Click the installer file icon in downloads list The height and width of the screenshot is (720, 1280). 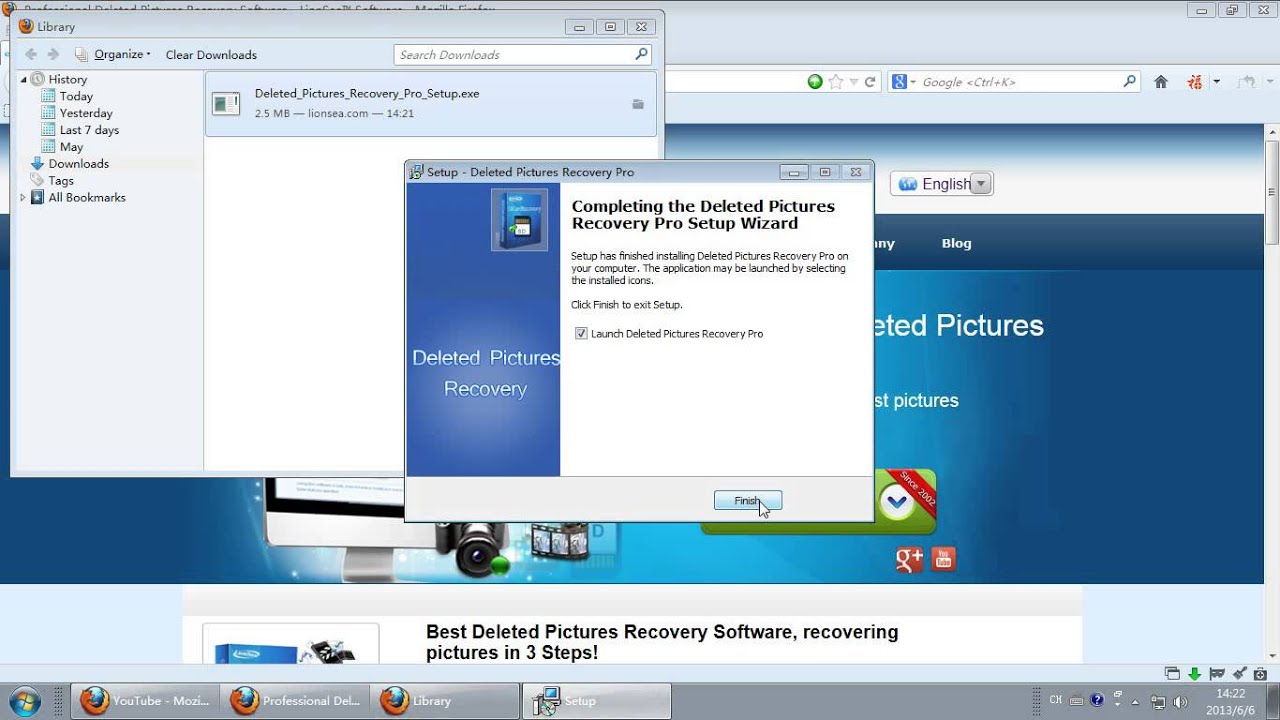226,103
